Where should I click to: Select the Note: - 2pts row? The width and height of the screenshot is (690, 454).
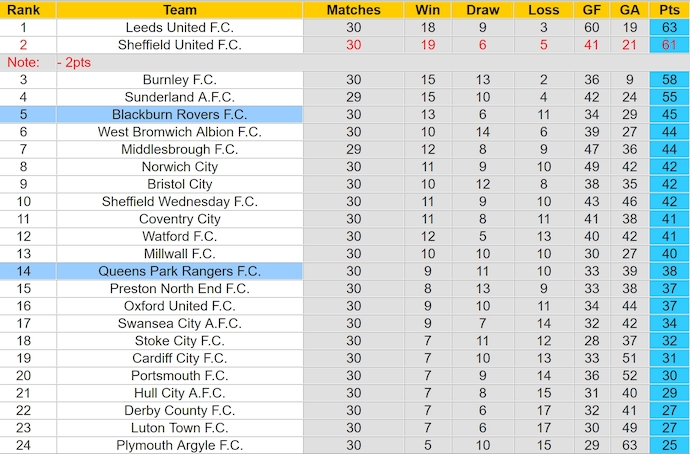tap(345, 62)
